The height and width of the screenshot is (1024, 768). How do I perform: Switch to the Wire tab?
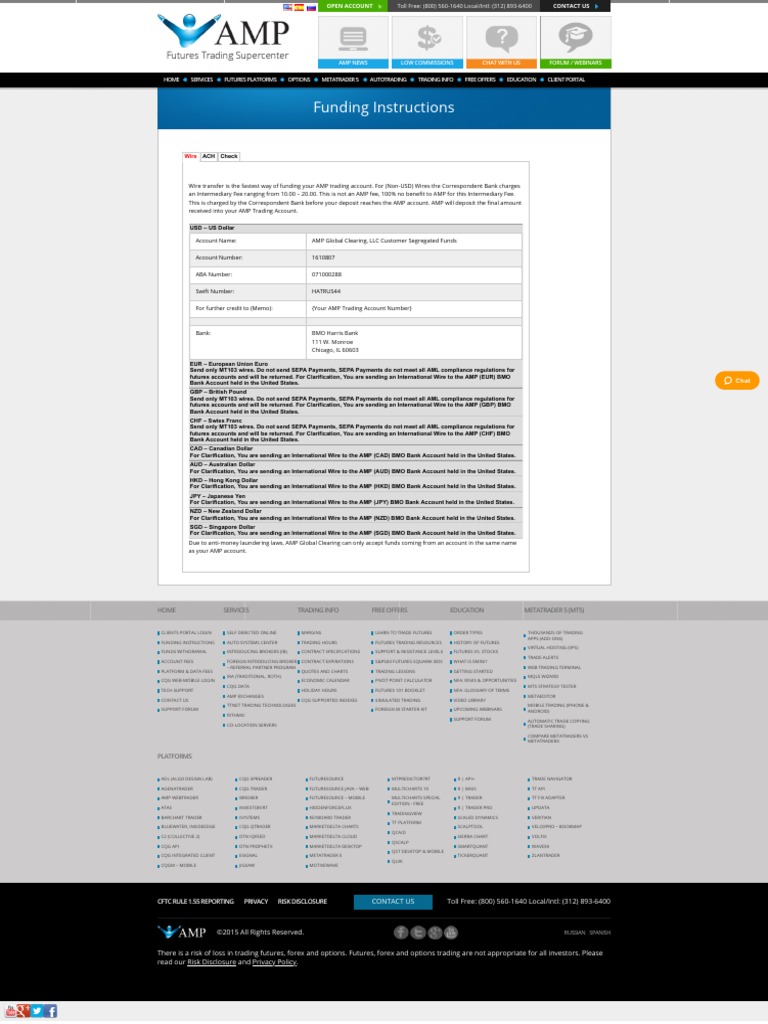(x=191, y=157)
